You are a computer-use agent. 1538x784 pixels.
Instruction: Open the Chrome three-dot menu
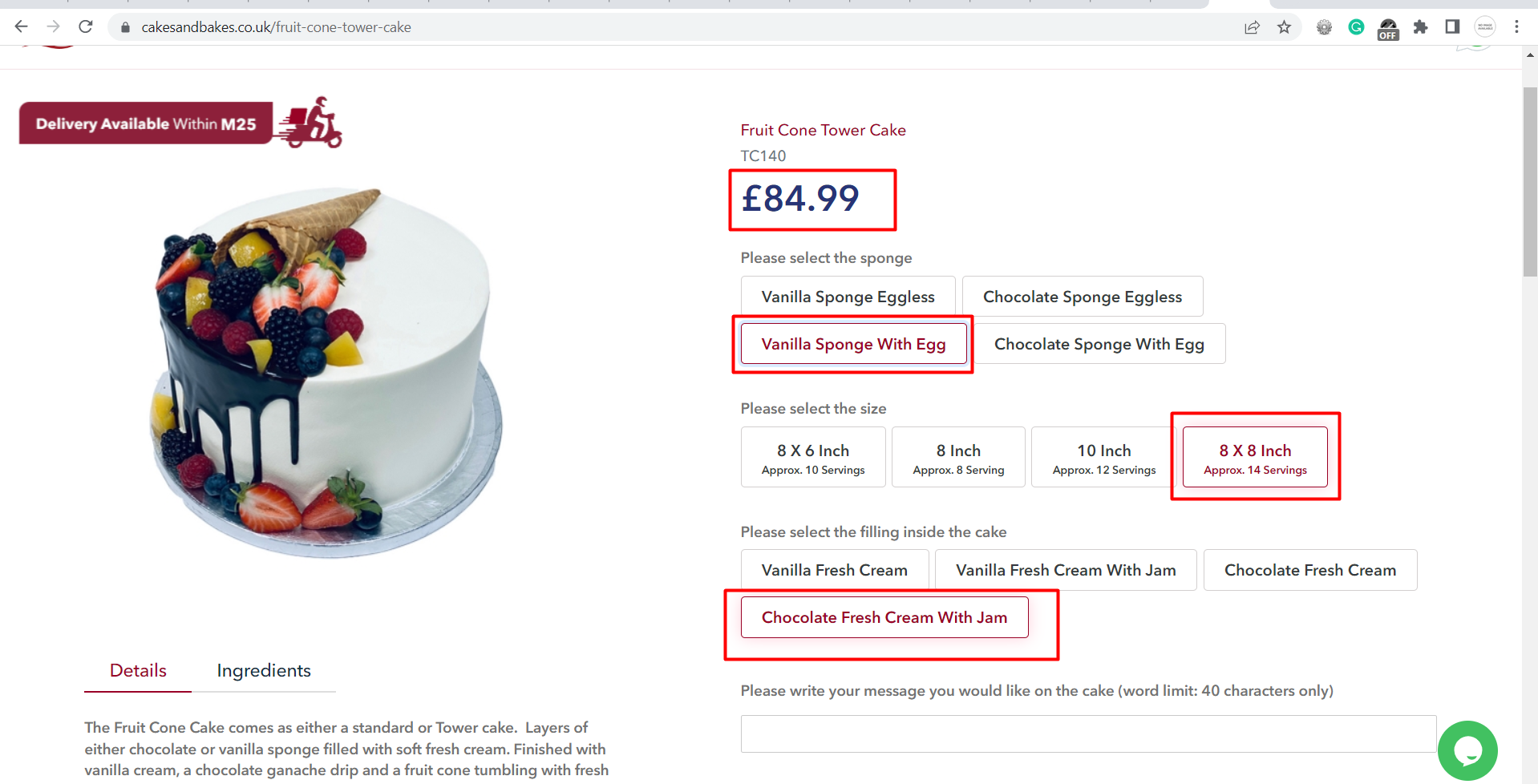[1516, 27]
